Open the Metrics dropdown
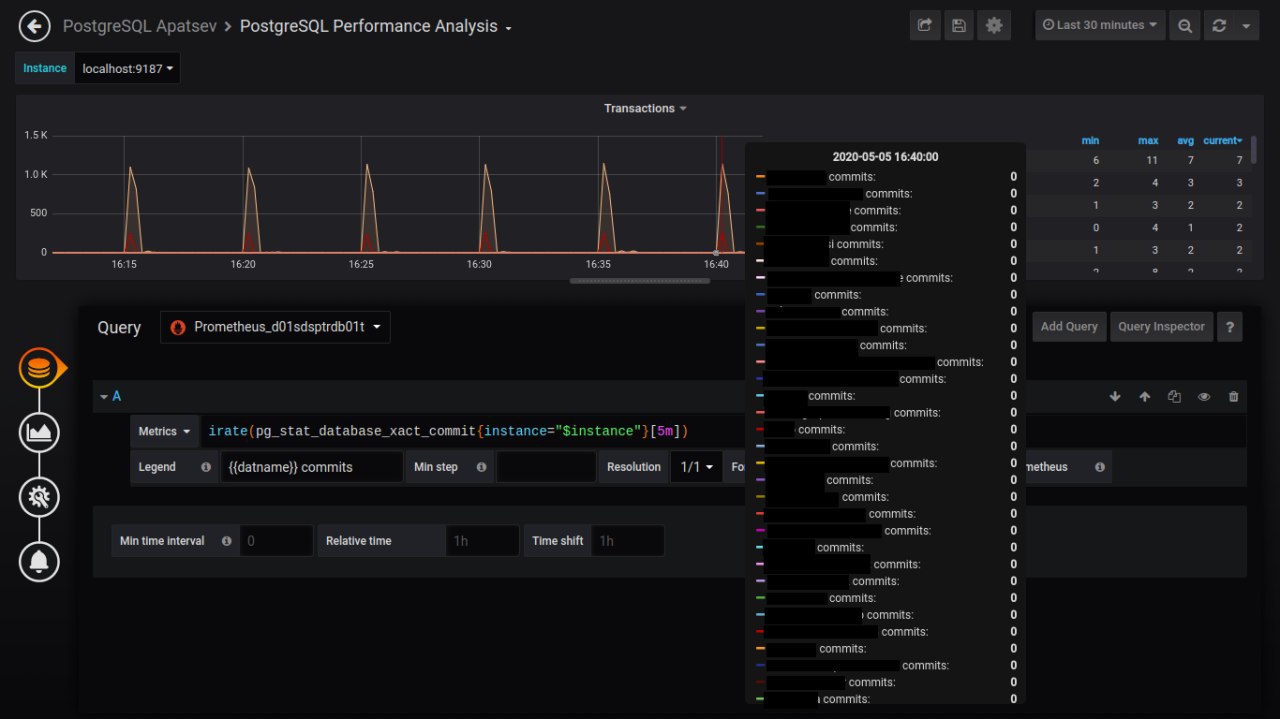Image resolution: width=1280 pixels, height=719 pixels. [x=165, y=431]
